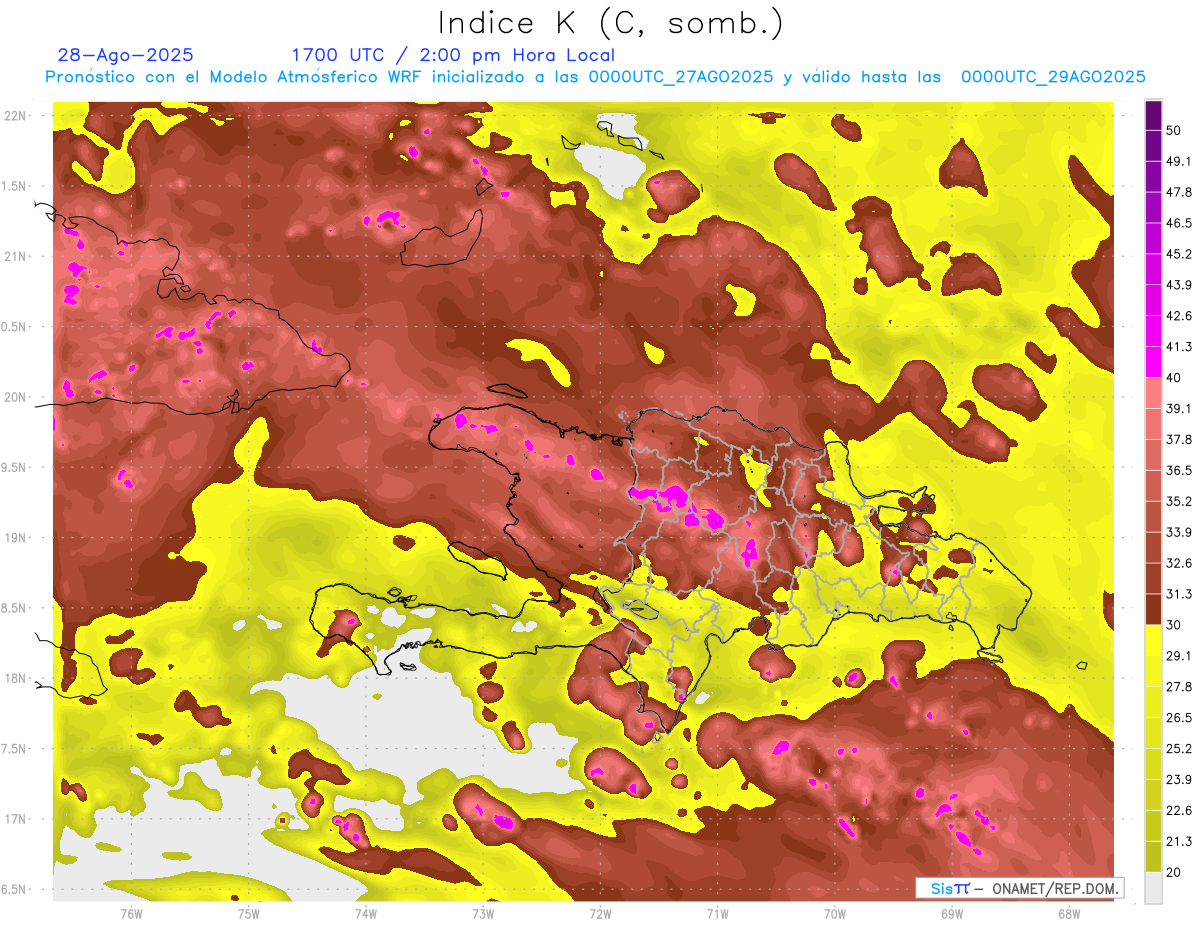Click the dark purple color band above 50
Viewport: 1200px width, 927px height.
[1153, 115]
